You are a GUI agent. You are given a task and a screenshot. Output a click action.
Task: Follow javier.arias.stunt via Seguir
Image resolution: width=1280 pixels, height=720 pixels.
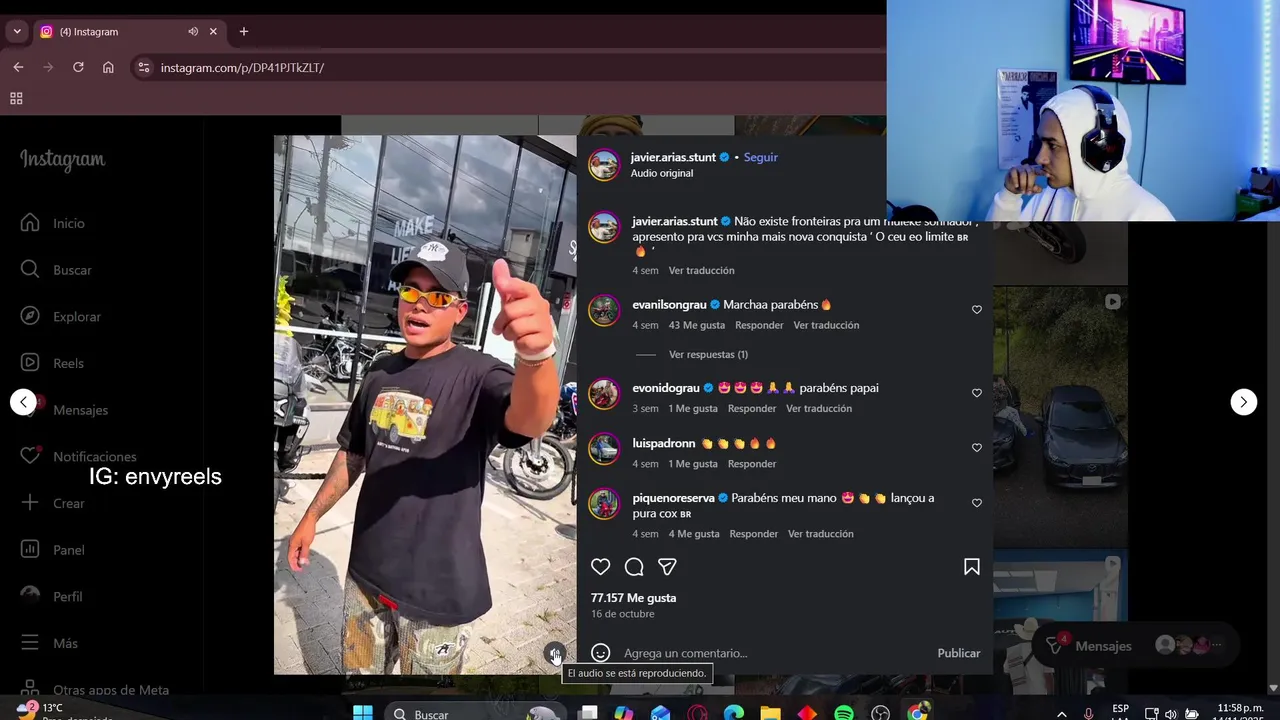point(761,157)
